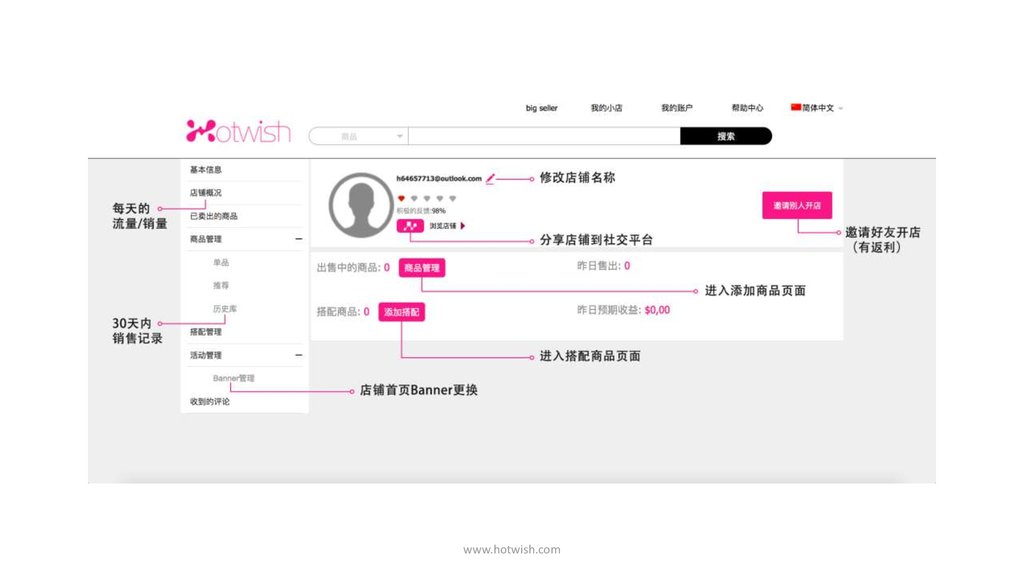Click the 添加搭配 button

click(x=401, y=312)
